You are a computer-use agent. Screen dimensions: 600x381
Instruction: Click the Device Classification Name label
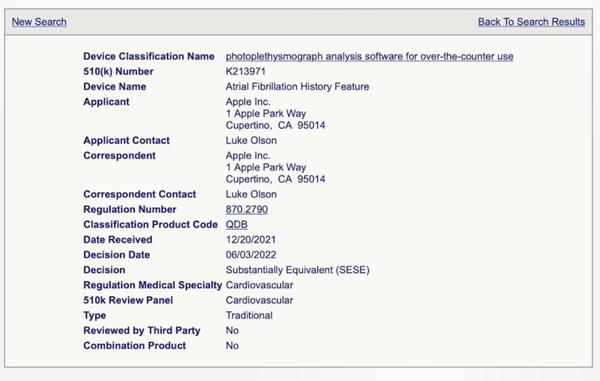[x=149, y=57]
